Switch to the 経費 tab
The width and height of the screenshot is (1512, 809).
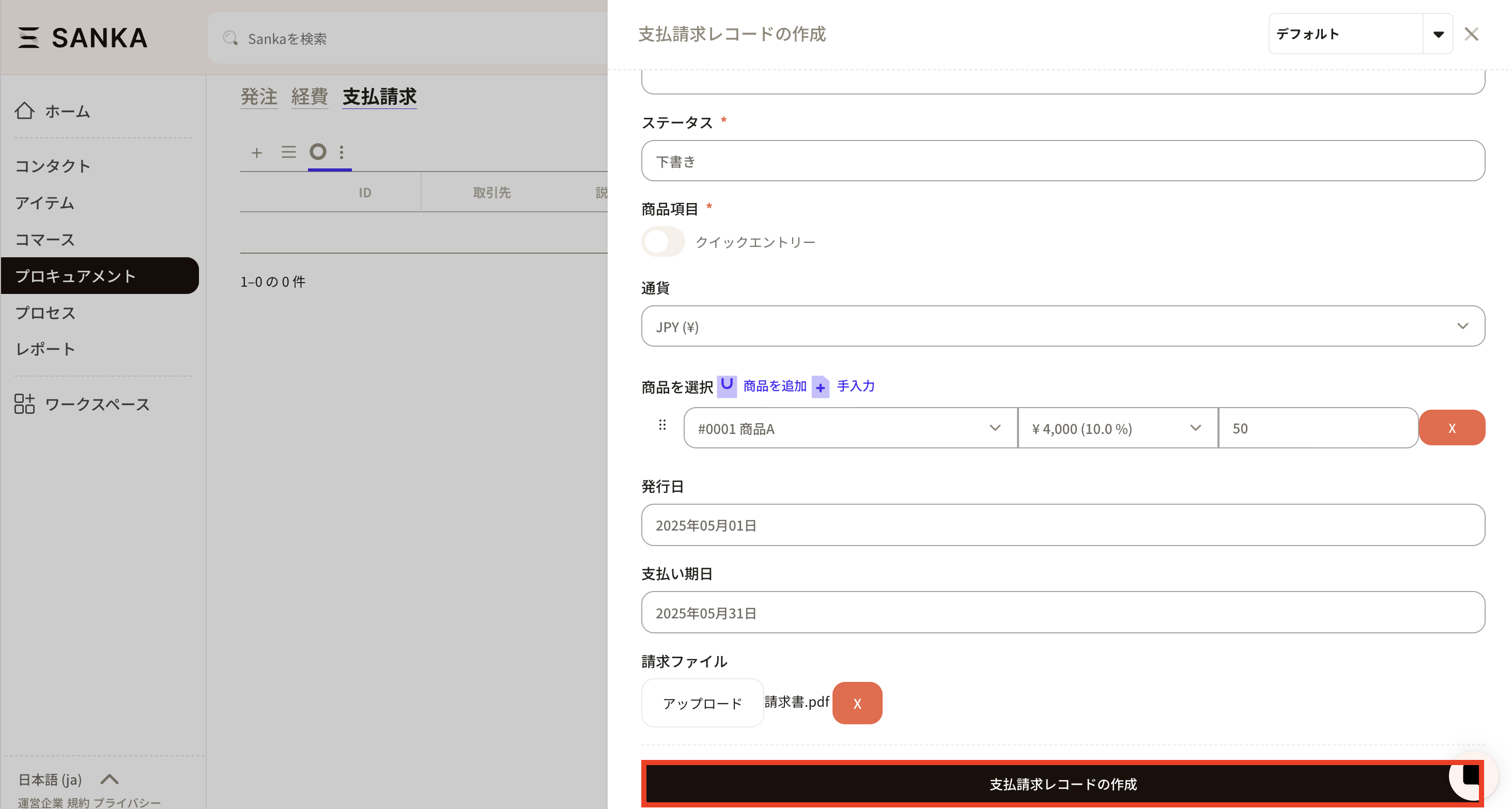coord(310,96)
